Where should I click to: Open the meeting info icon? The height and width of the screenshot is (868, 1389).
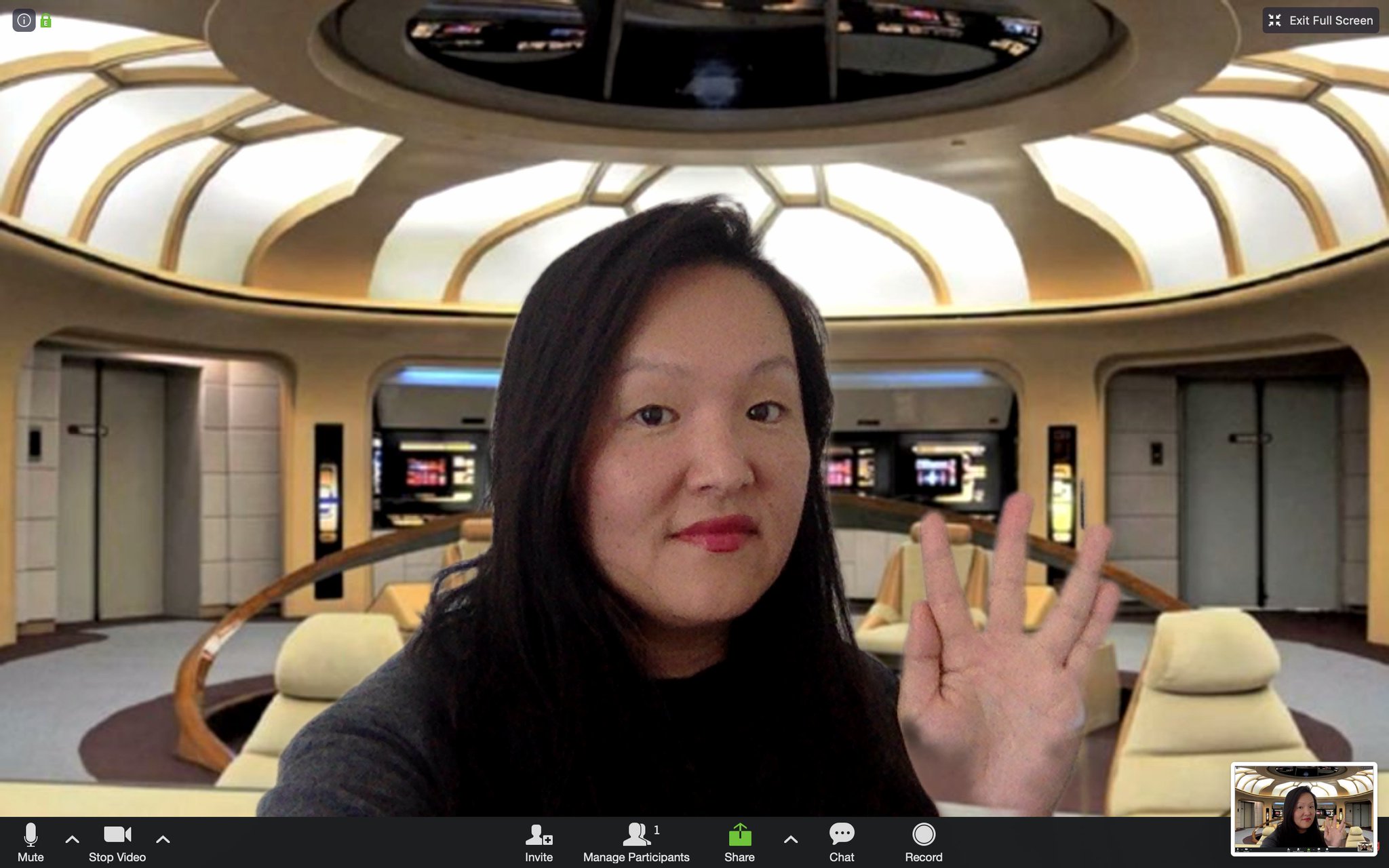24,20
